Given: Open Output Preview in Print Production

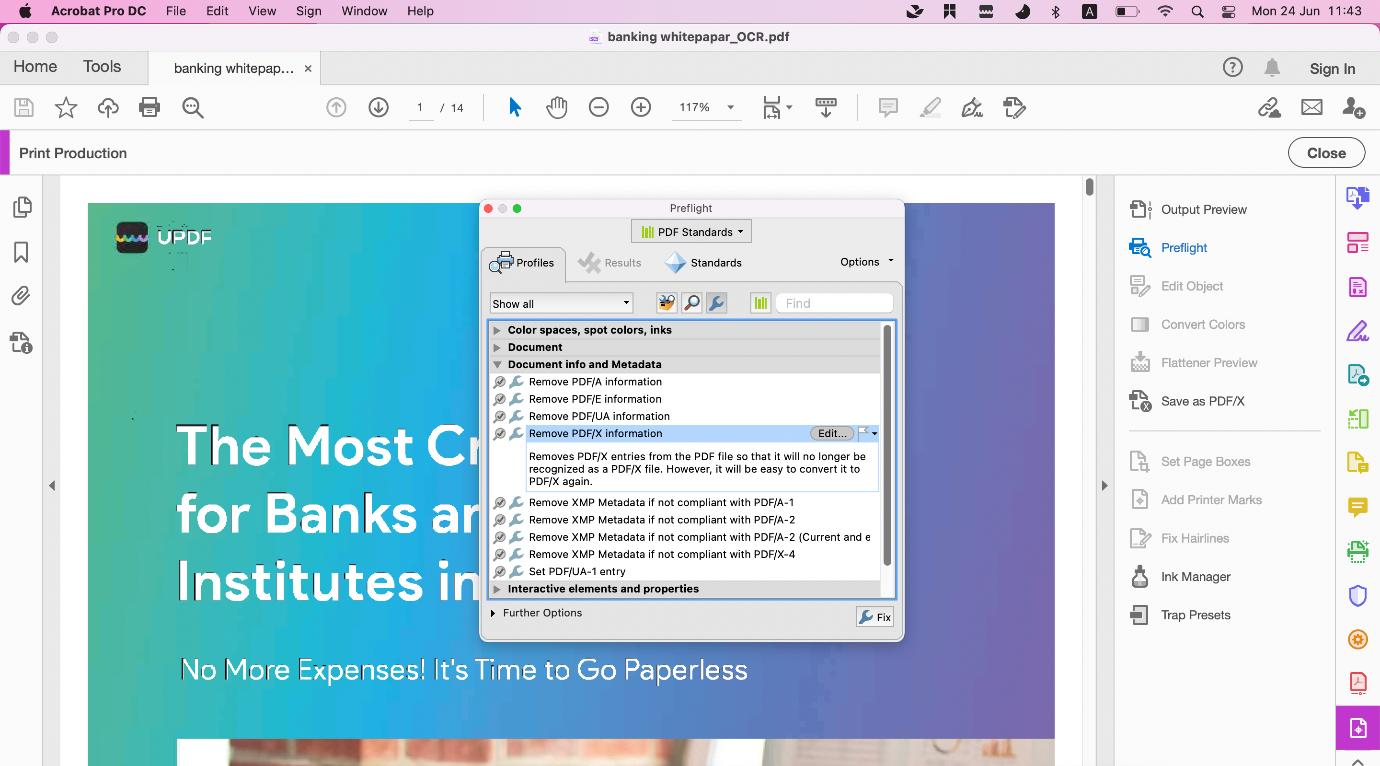Looking at the screenshot, I should 1188,209.
